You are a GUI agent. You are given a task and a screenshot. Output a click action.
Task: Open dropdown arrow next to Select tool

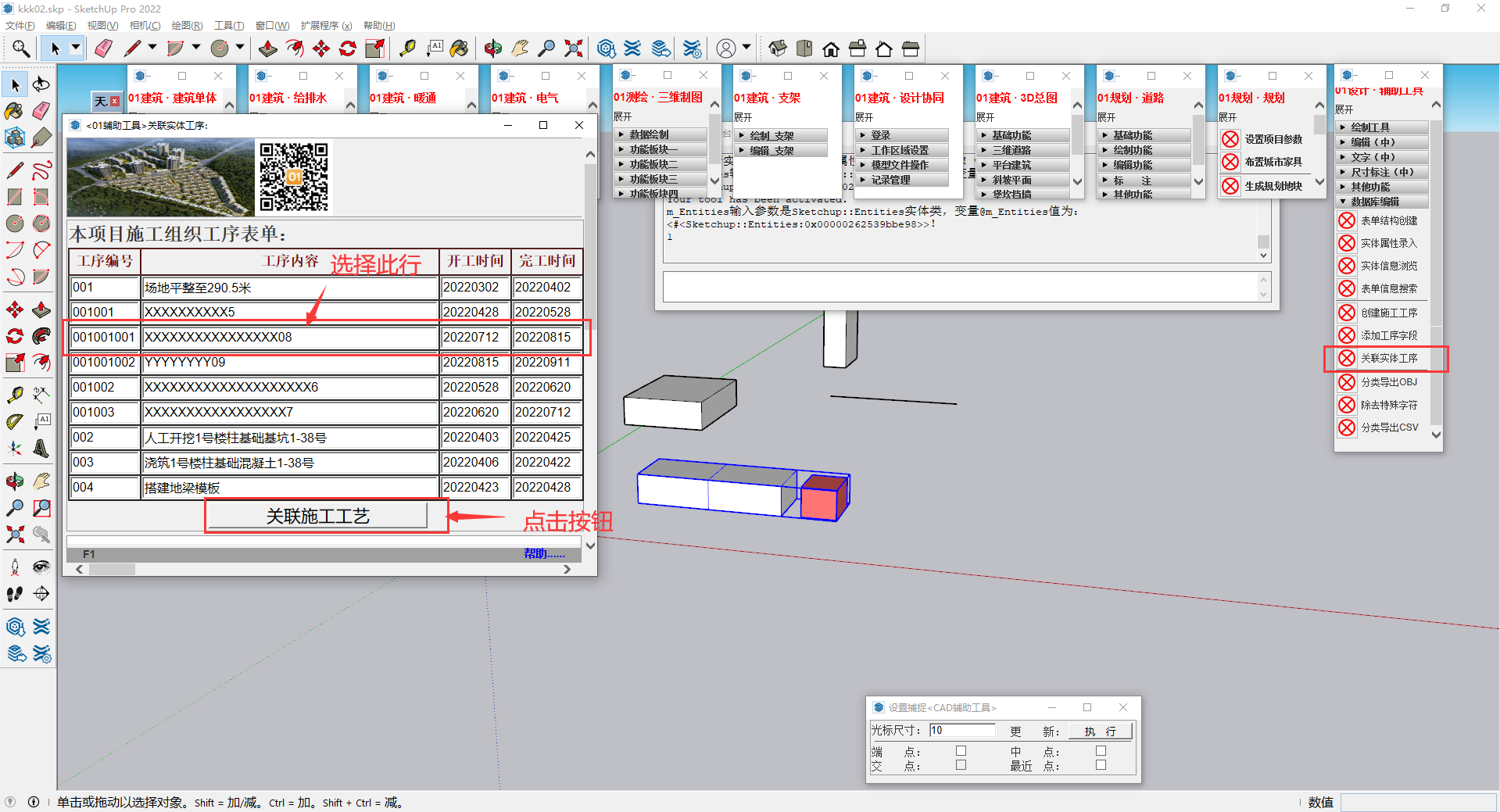point(76,48)
